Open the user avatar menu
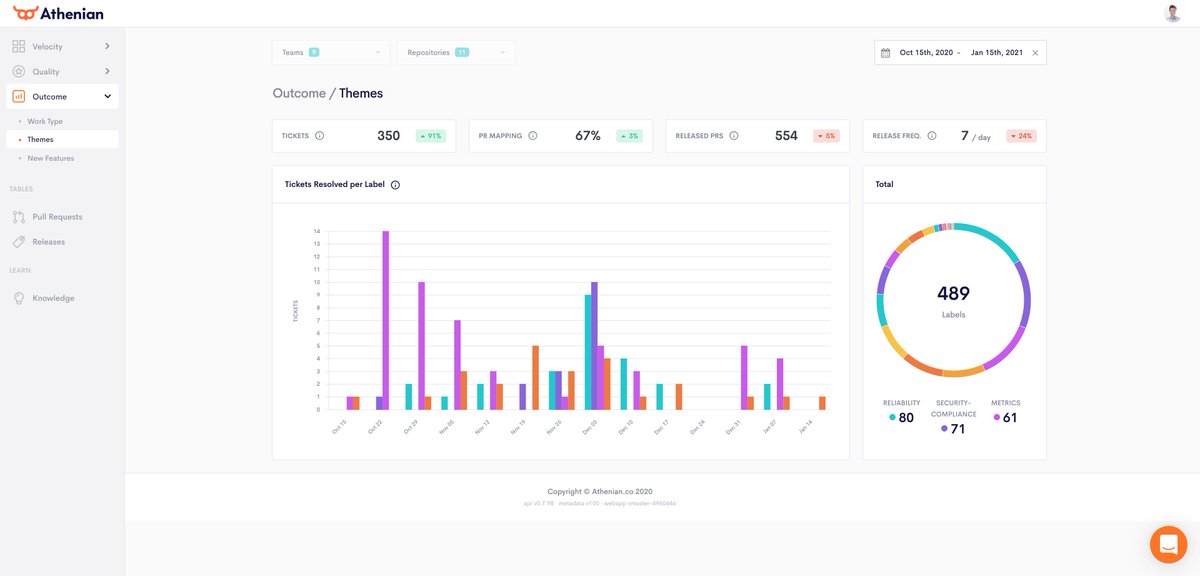The width and height of the screenshot is (1200, 576). (1173, 13)
